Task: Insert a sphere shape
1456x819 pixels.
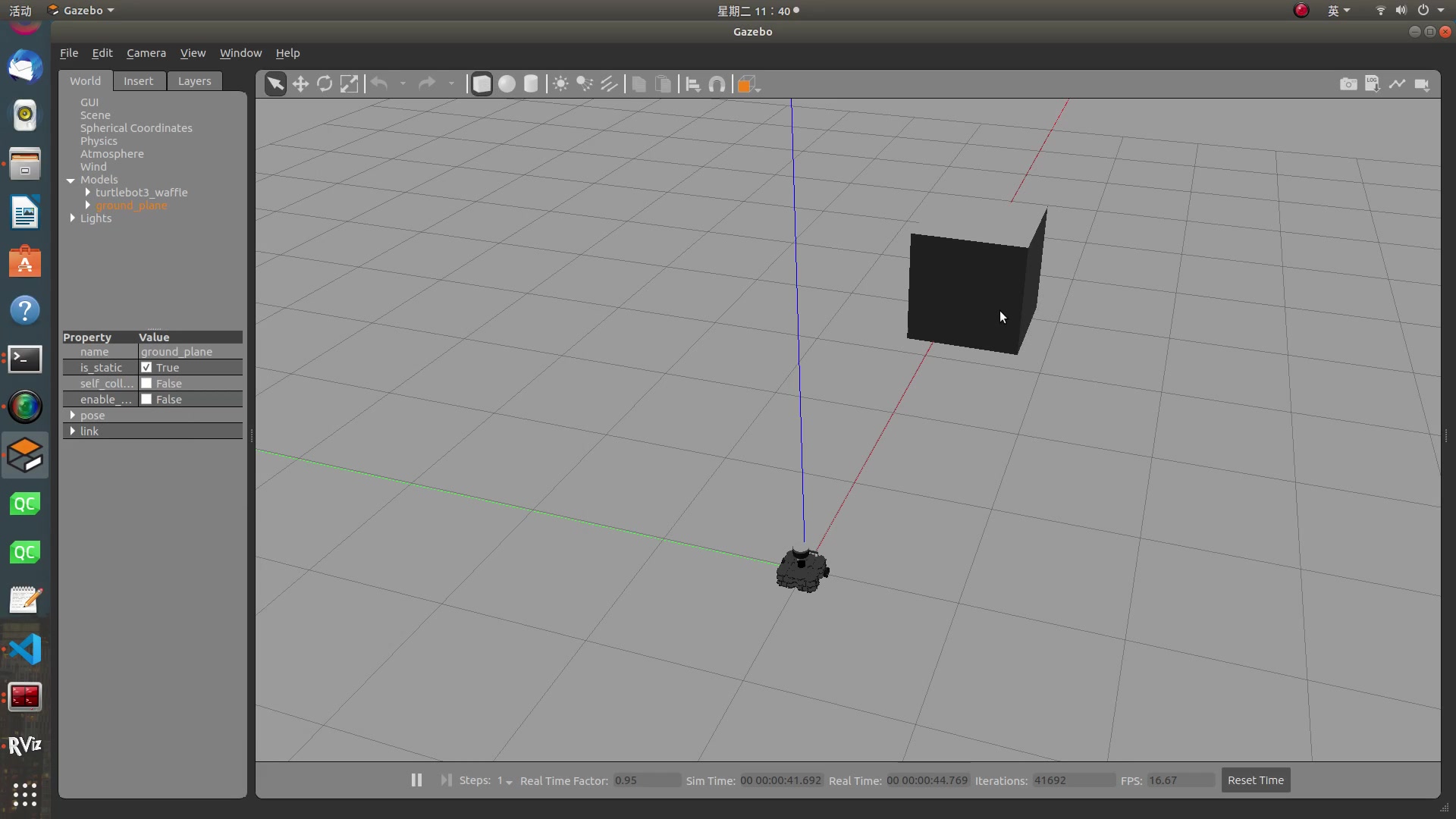Action: (507, 84)
